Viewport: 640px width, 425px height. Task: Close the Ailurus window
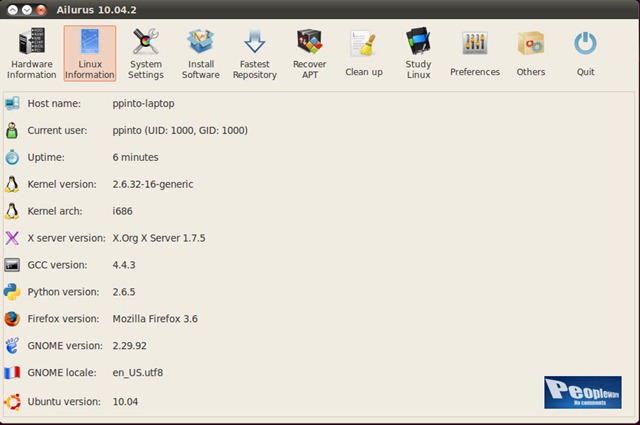click(41, 10)
